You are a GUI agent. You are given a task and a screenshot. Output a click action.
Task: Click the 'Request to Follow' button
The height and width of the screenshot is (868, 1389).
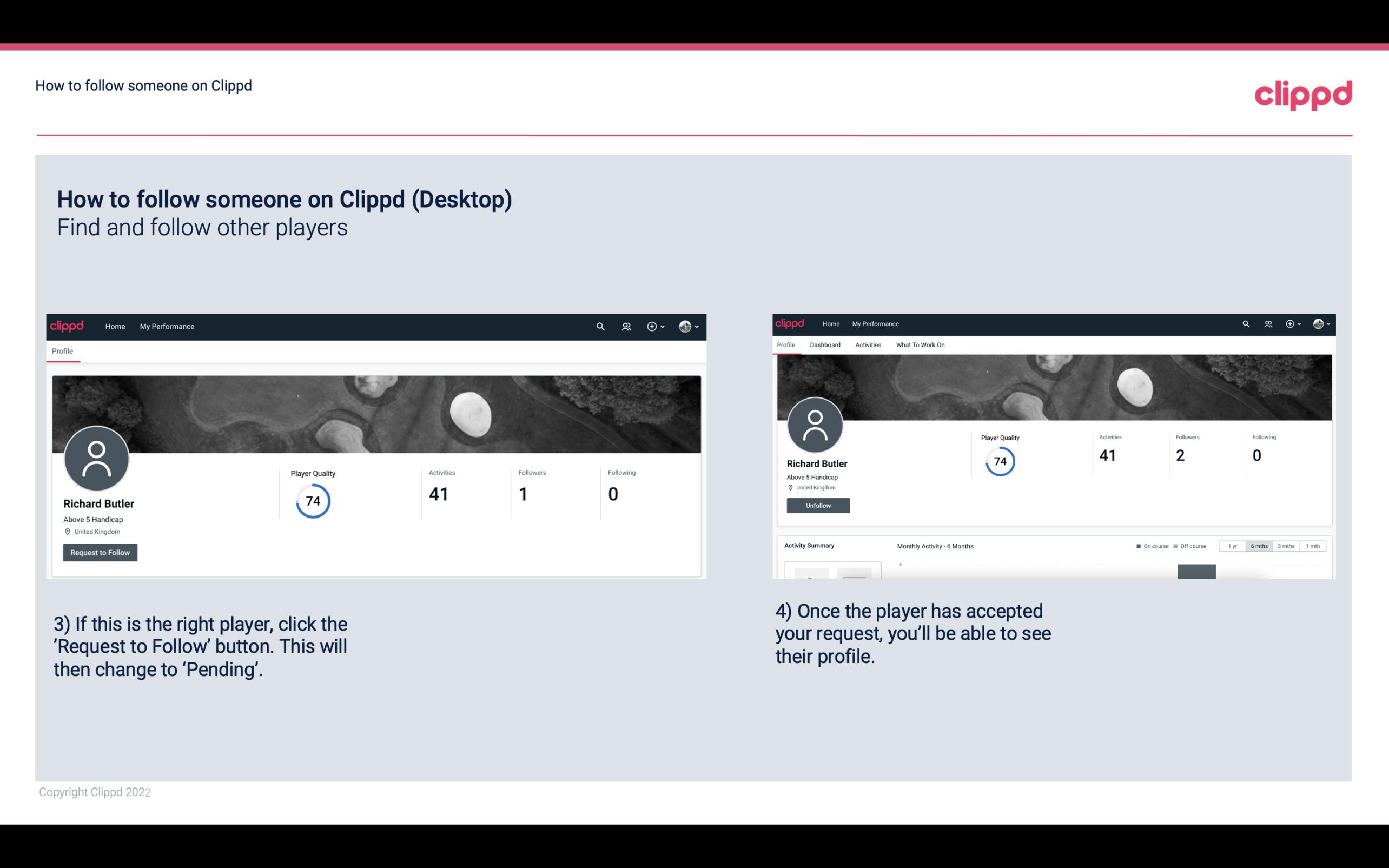[x=100, y=552]
